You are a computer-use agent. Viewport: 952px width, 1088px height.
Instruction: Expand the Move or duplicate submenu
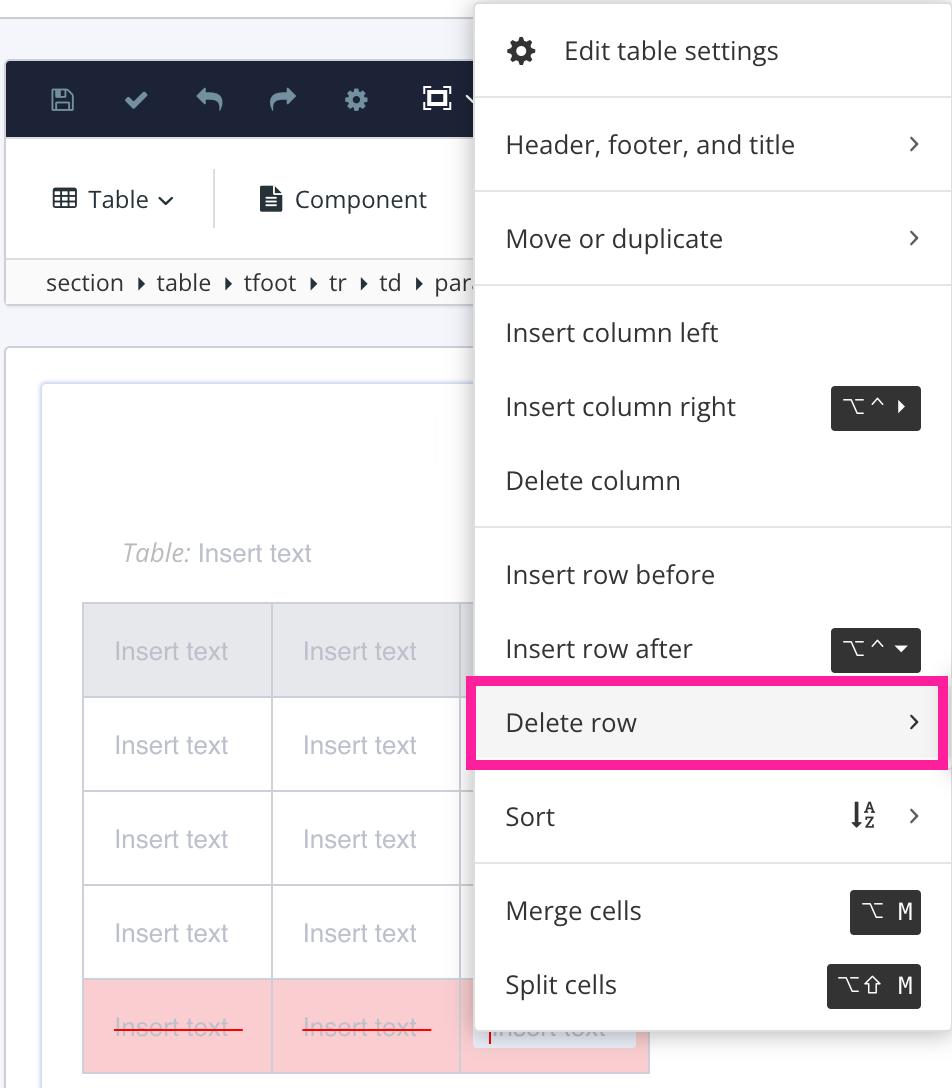click(913, 238)
